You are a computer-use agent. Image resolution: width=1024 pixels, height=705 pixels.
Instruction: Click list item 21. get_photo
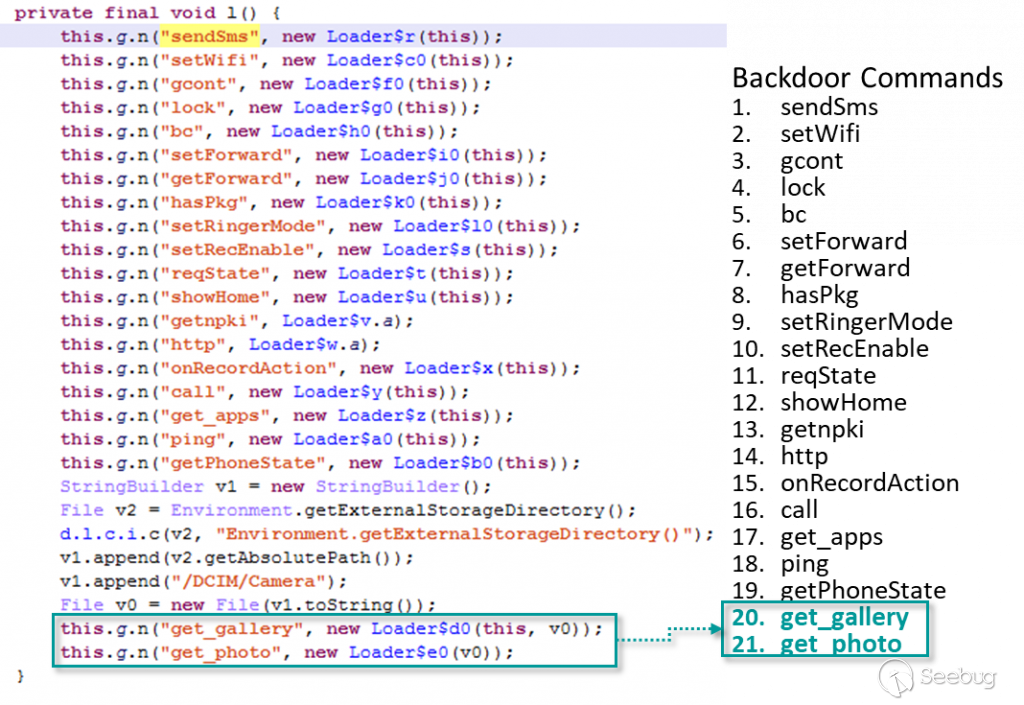click(817, 644)
